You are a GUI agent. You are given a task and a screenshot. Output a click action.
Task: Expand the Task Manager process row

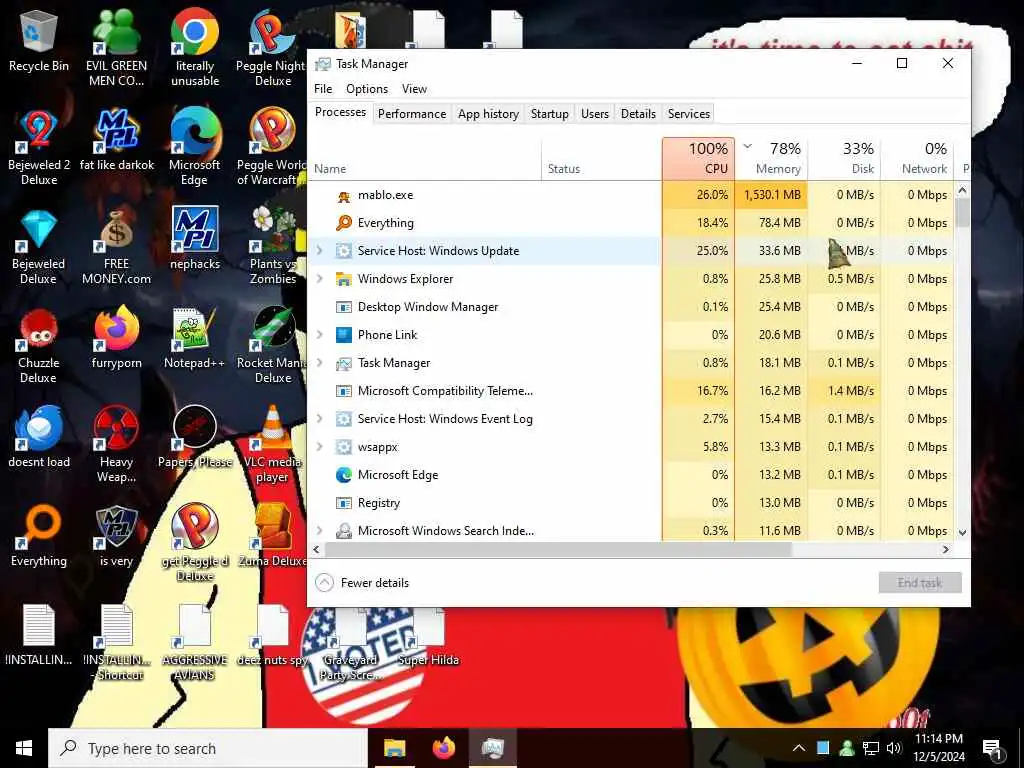click(319, 363)
